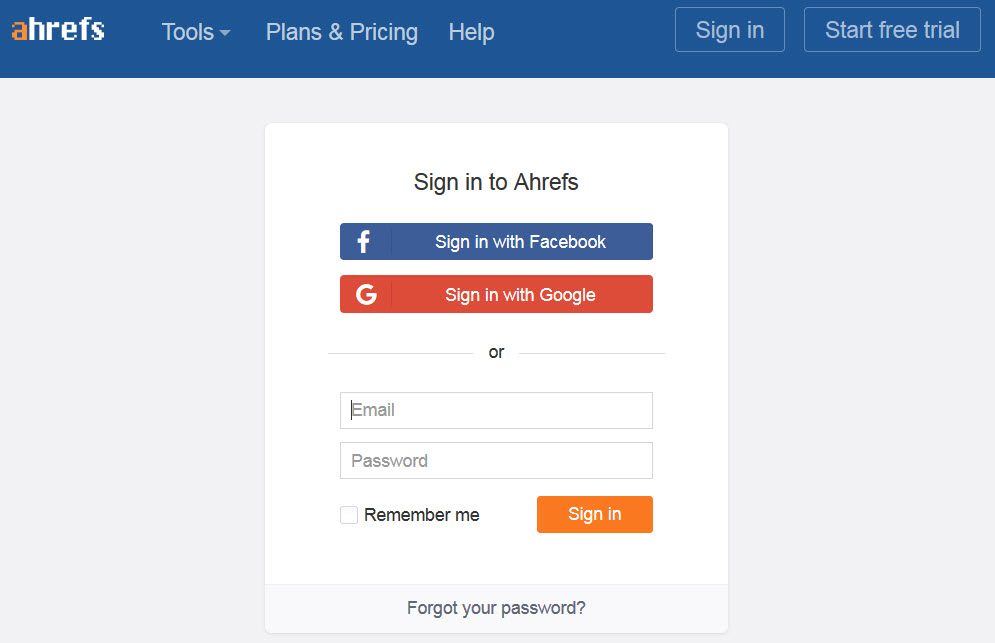Go to Plans & Pricing
The height and width of the screenshot is (643, 995).
(x=341, y=32)
